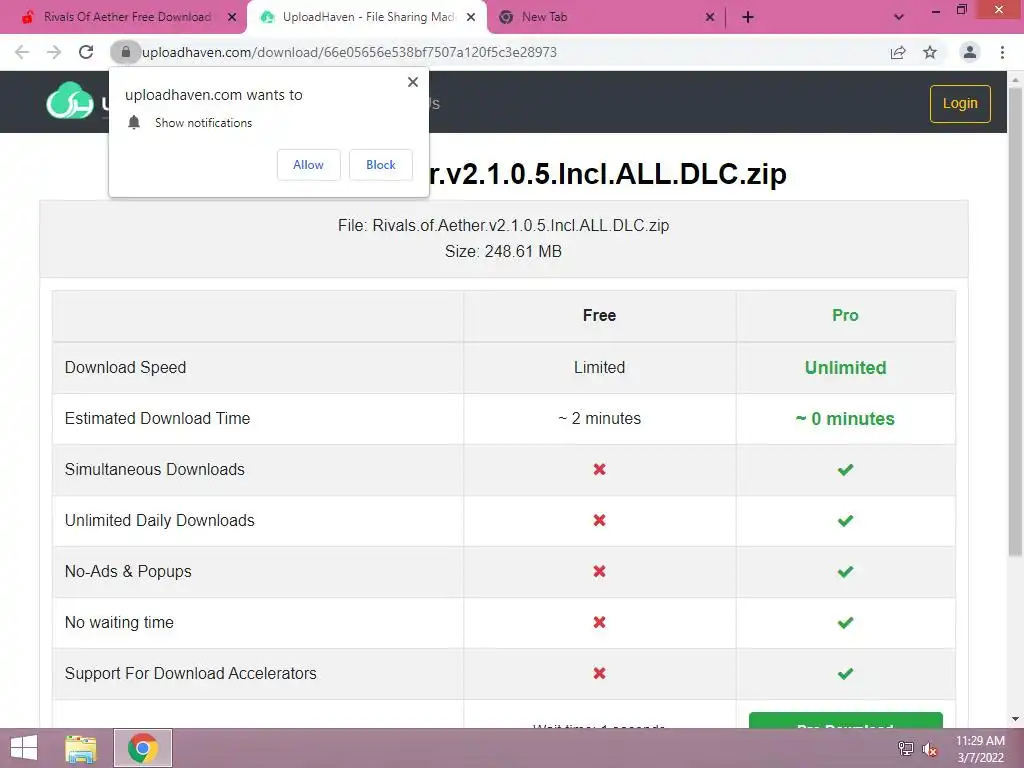Click red X for Unlimited Daily Downloads

[600, 520]
